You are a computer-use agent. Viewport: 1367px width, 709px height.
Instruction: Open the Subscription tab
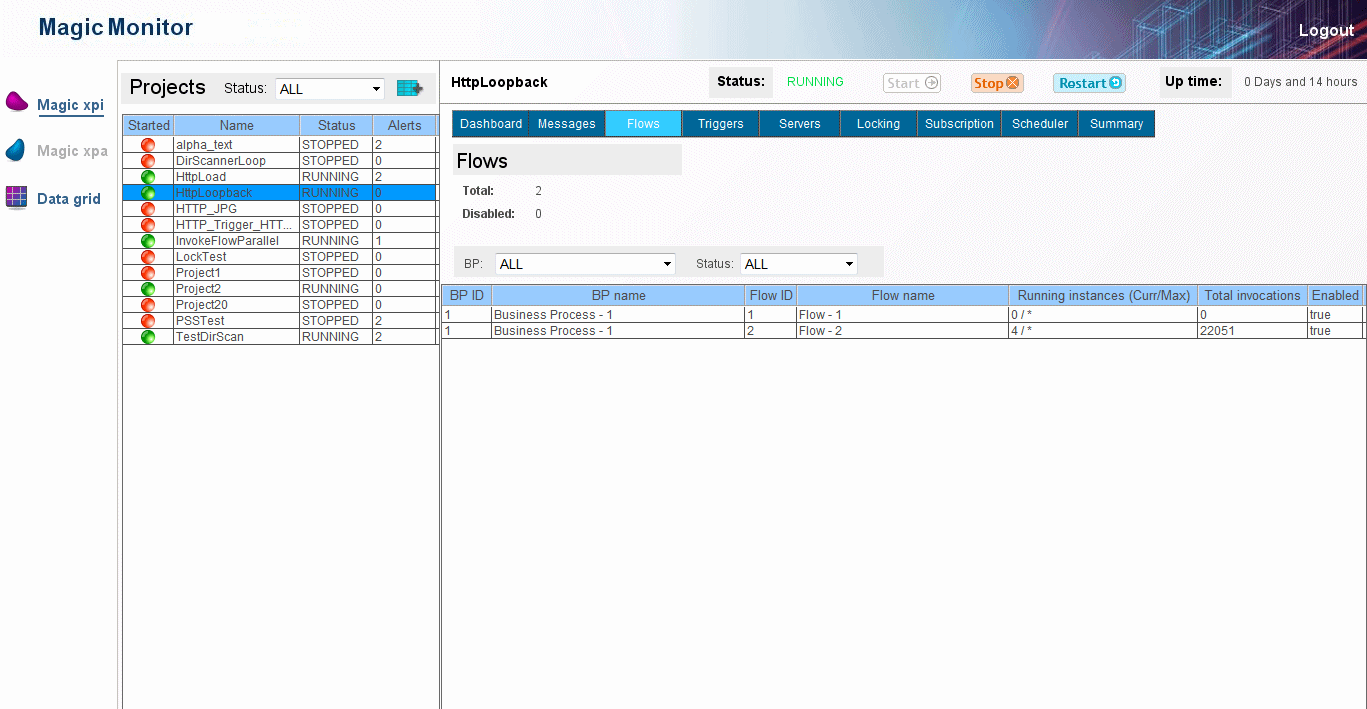tap(959, 124)
